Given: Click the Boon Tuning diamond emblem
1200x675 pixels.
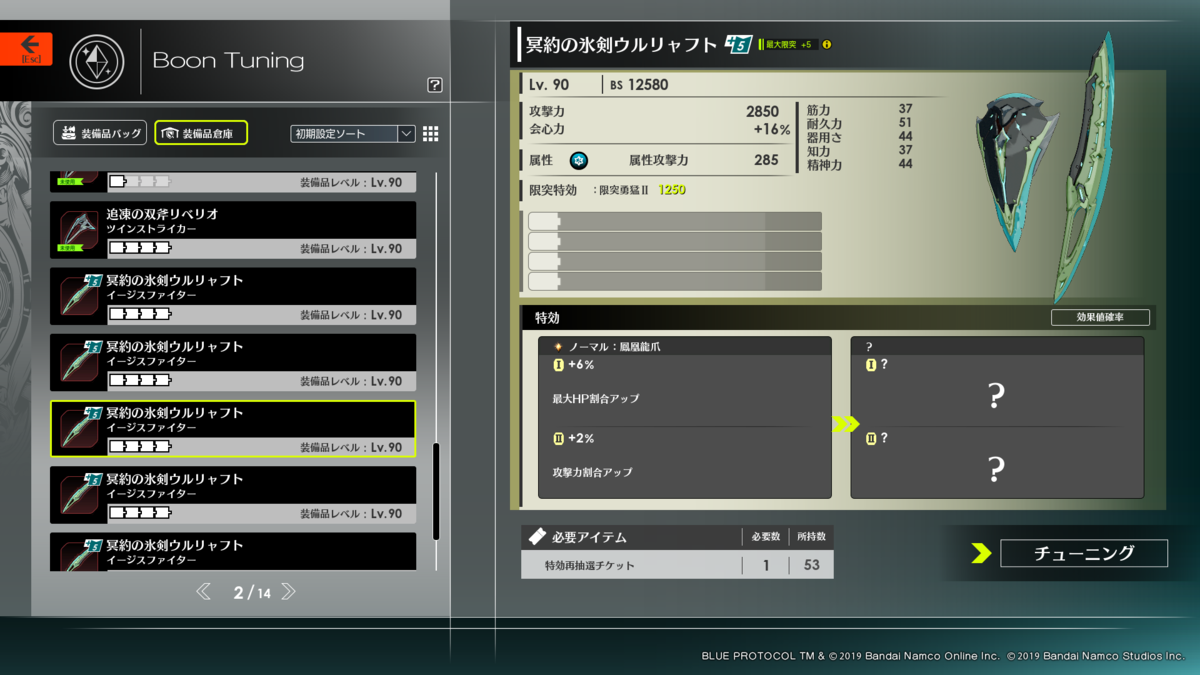Looking at the screenshot, I should [97, 60].
